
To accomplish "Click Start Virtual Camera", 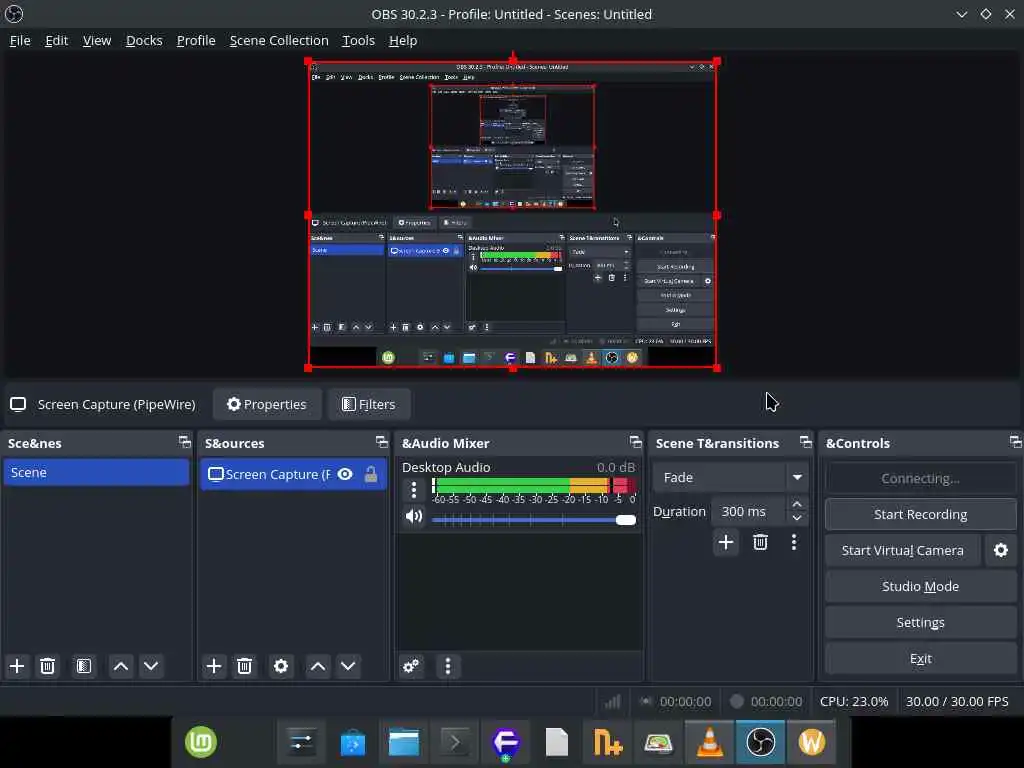I will [x=903, y=551].
